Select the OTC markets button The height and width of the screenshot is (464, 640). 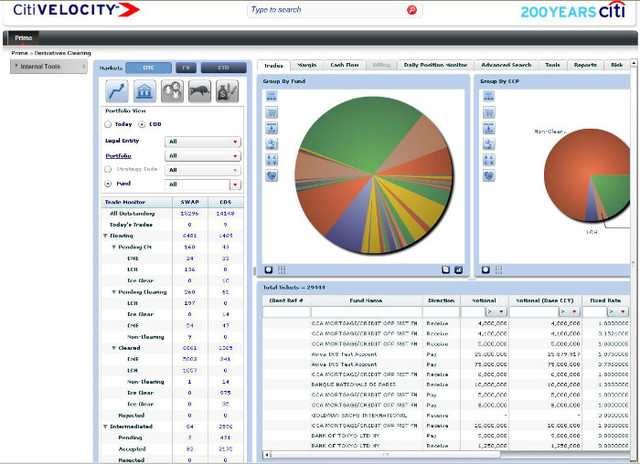[149, 68]
